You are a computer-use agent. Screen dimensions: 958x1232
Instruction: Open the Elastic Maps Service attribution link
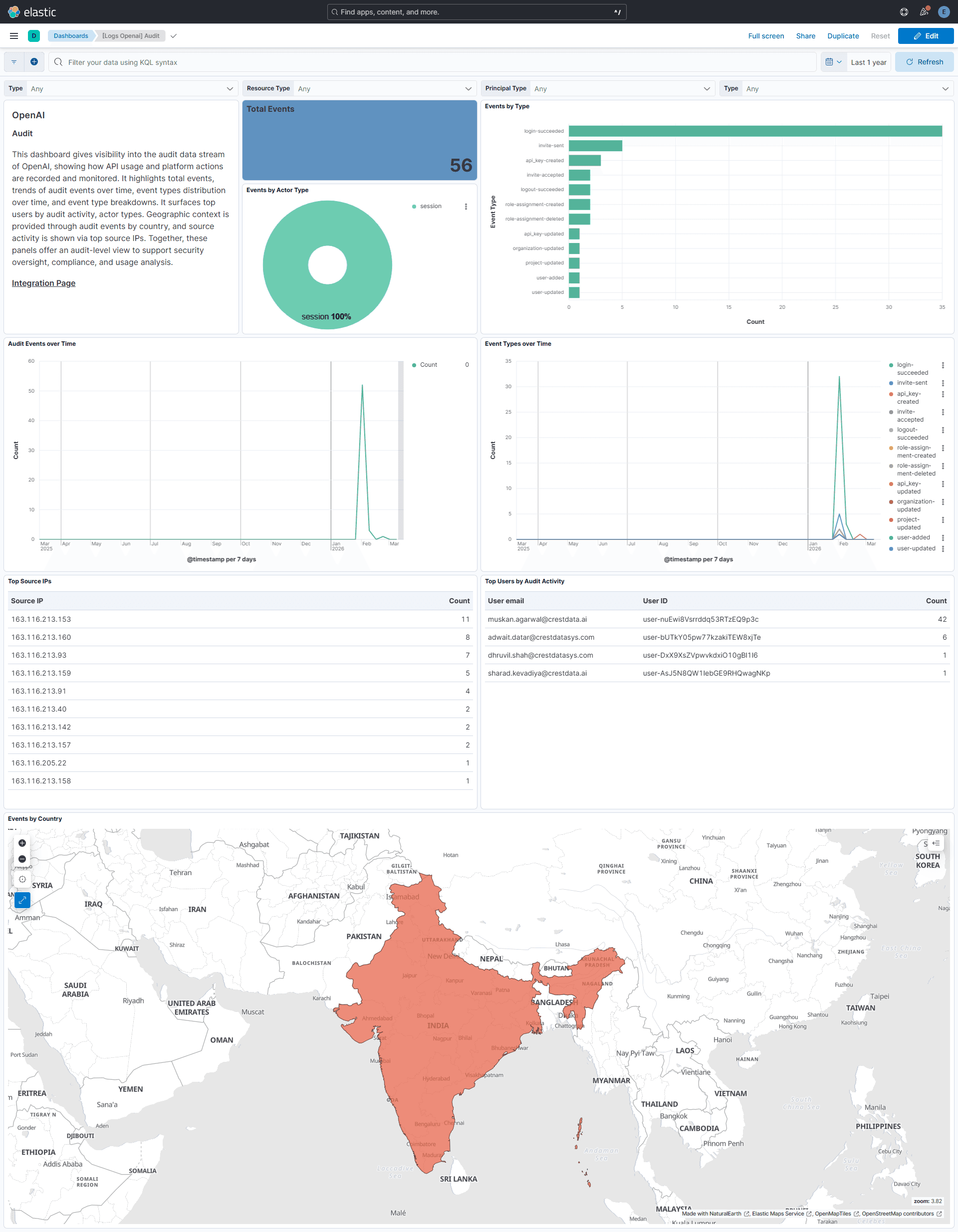(x=781, y=1214)
